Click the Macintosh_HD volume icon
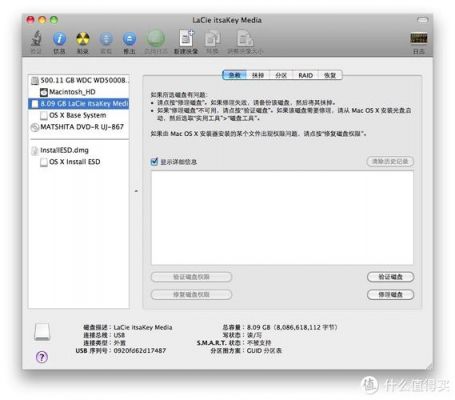The image size is (455, 400). coord(44,92)
